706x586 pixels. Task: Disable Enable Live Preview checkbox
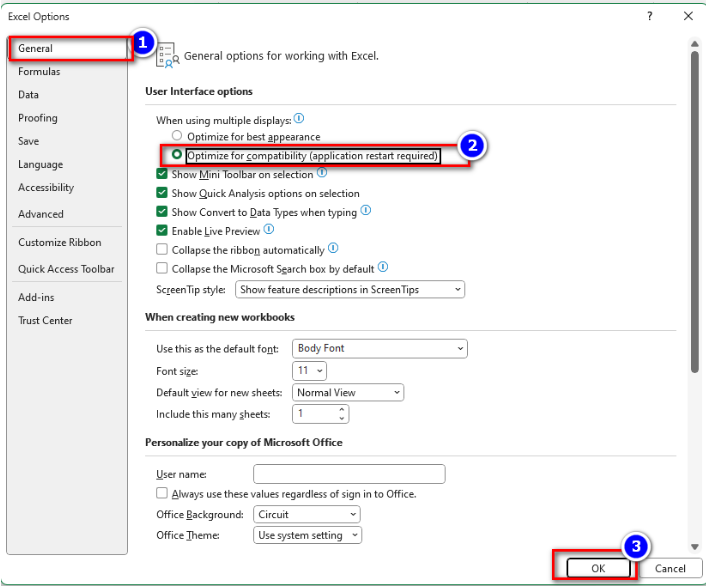point(162,231)
